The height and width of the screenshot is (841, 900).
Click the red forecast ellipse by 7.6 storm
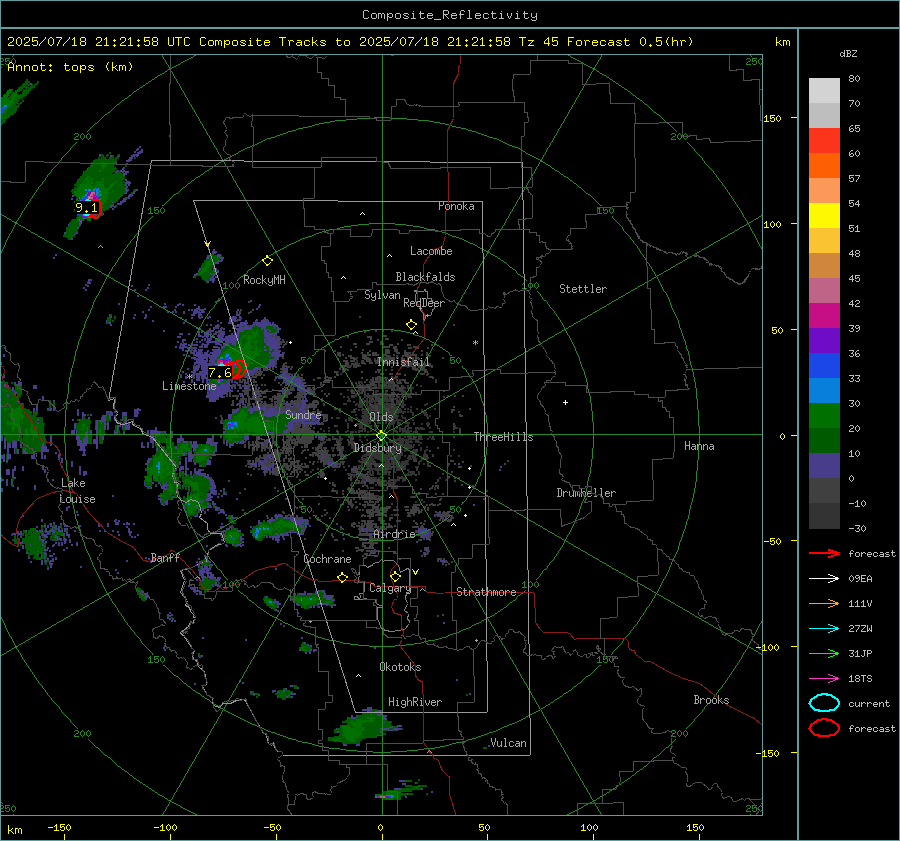coord(239,369)
